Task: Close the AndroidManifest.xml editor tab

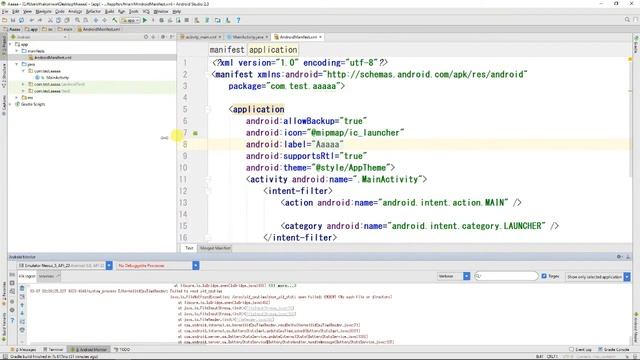Action: [320, 37]
